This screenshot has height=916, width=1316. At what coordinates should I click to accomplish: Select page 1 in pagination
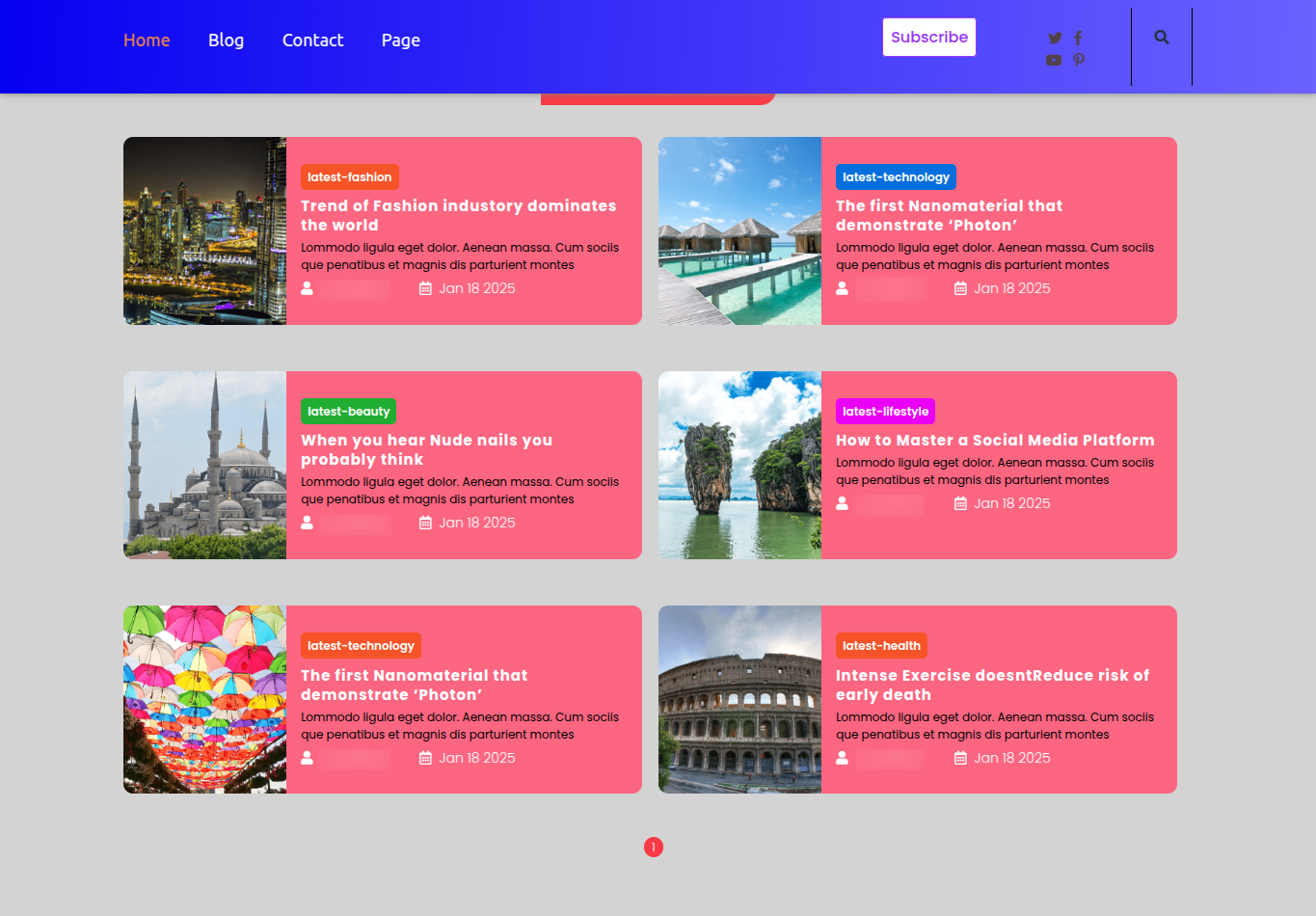click(654, 848)
